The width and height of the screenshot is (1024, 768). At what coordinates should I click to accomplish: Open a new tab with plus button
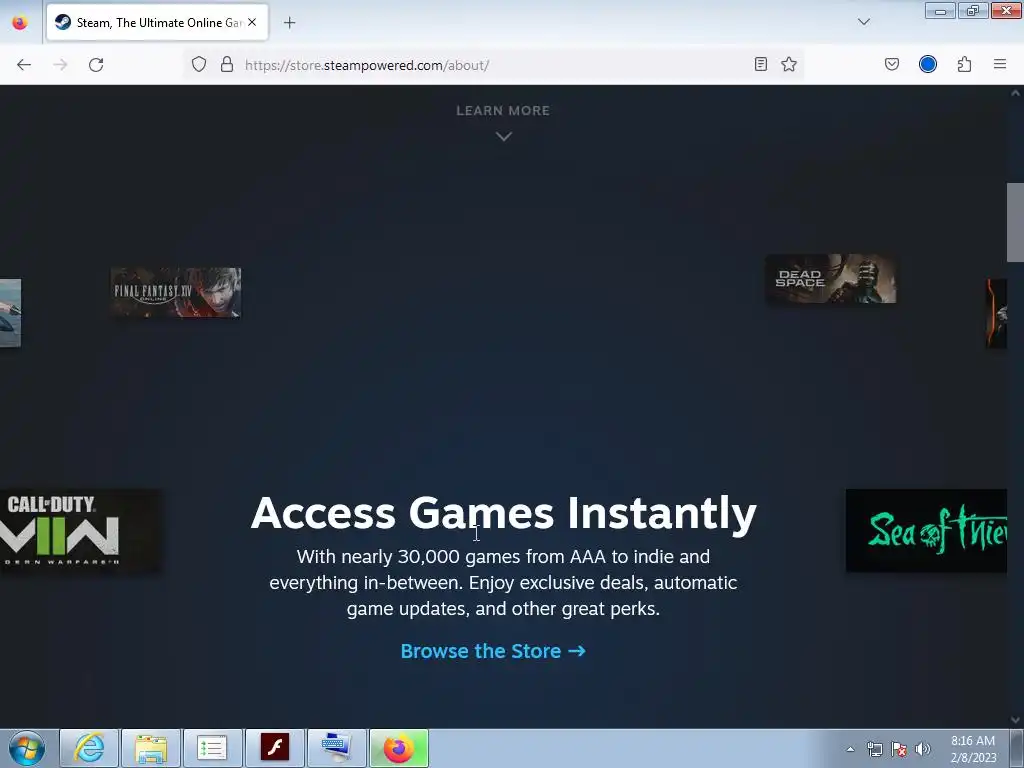[x=289, y=23]
